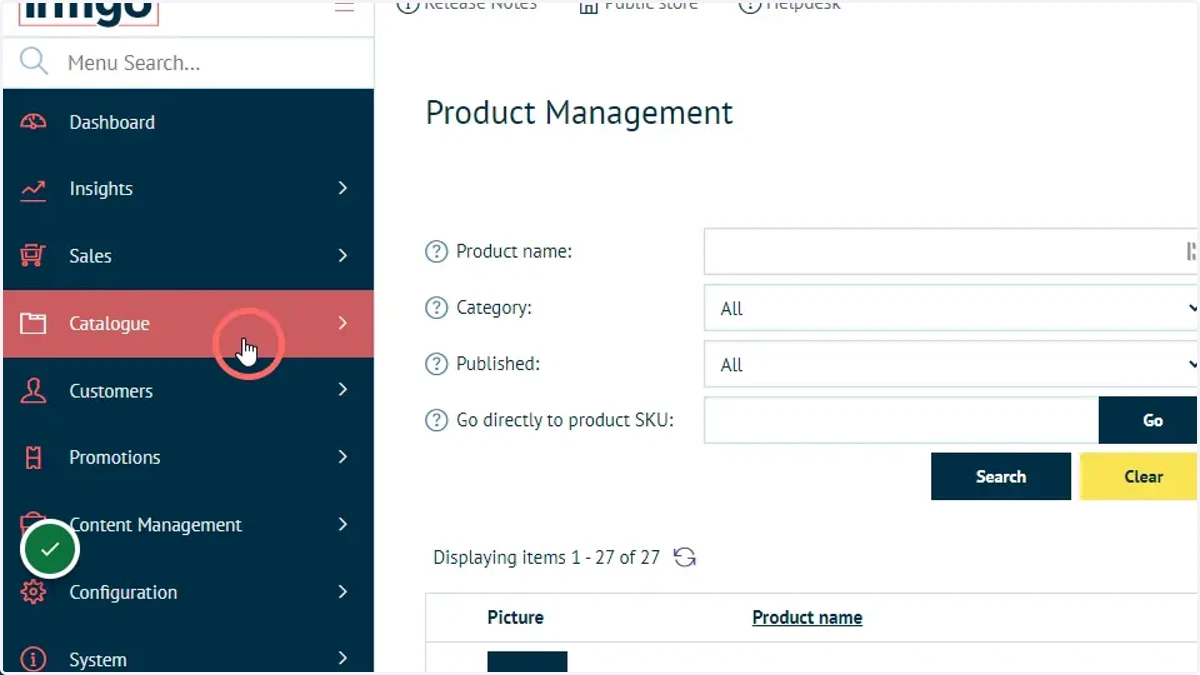Open the Published dropdown
This screenshot has width=1200, height=675.
[951, 364]
